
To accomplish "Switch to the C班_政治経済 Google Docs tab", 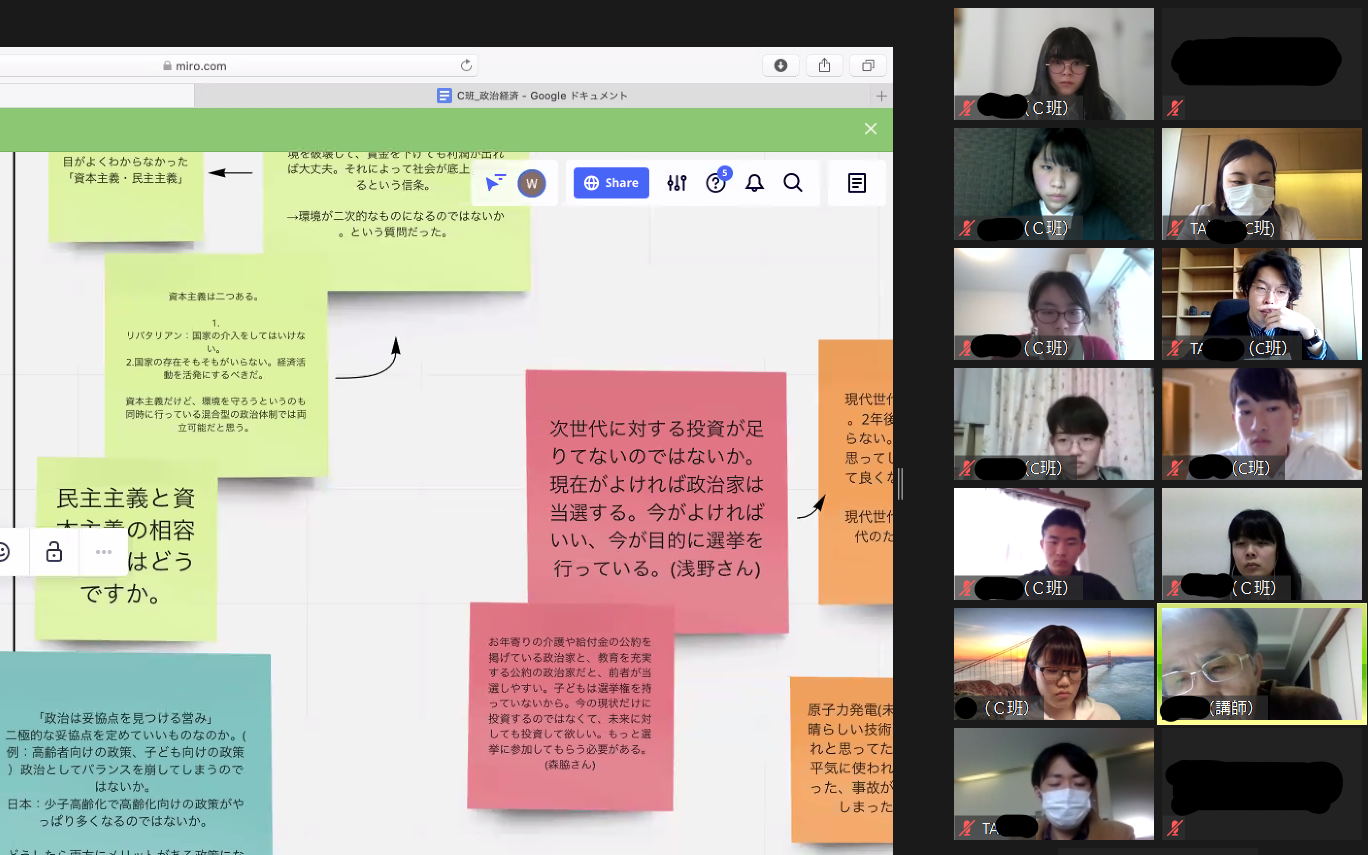I will pos(532,96).
